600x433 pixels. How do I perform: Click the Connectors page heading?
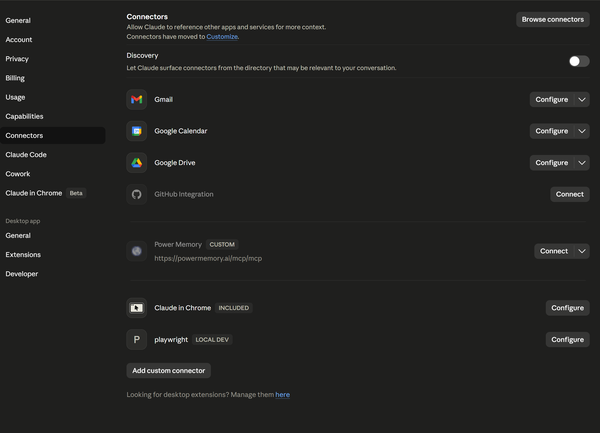pos(147,17)
